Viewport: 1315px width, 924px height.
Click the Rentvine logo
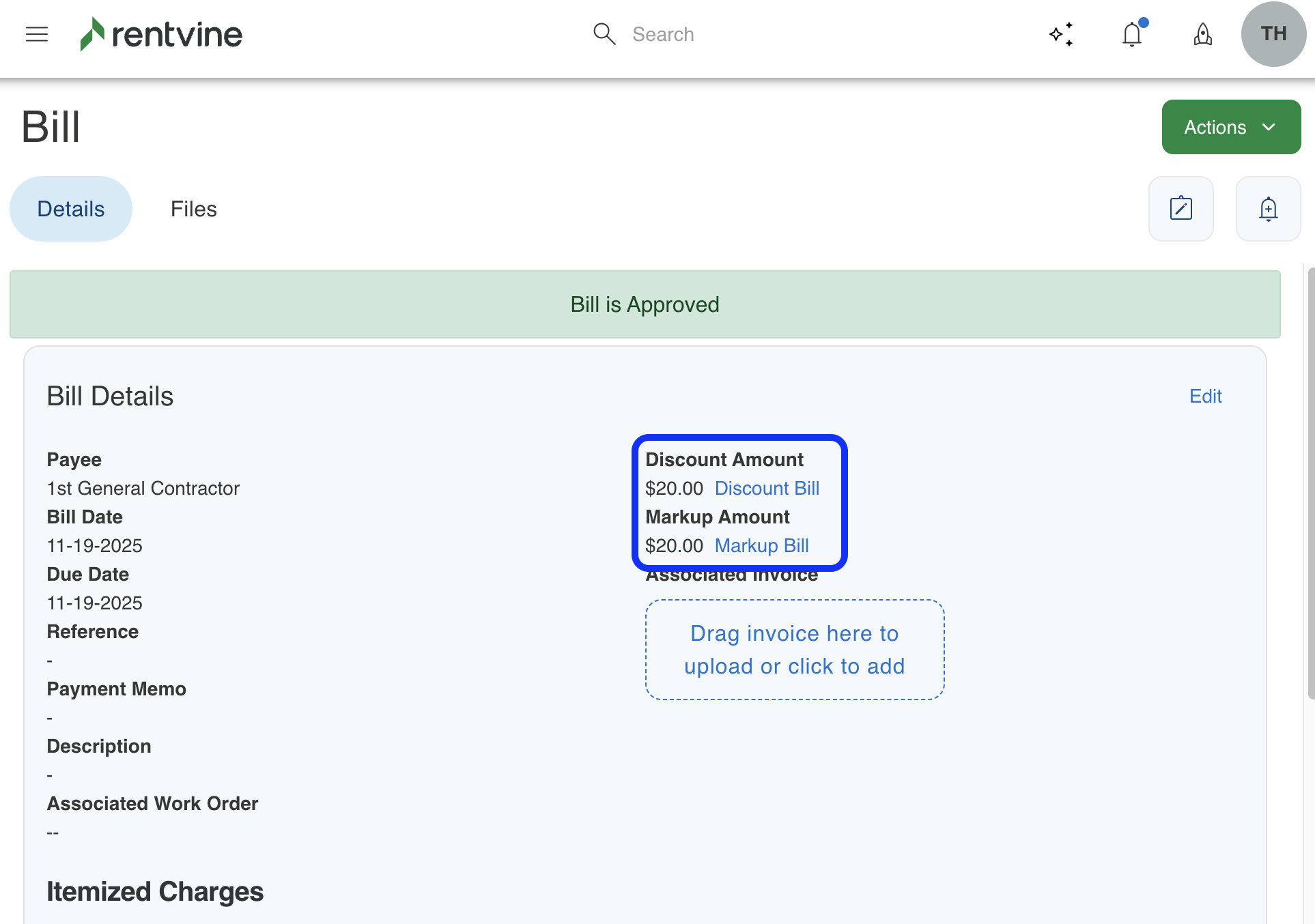[x=161, y=34]
